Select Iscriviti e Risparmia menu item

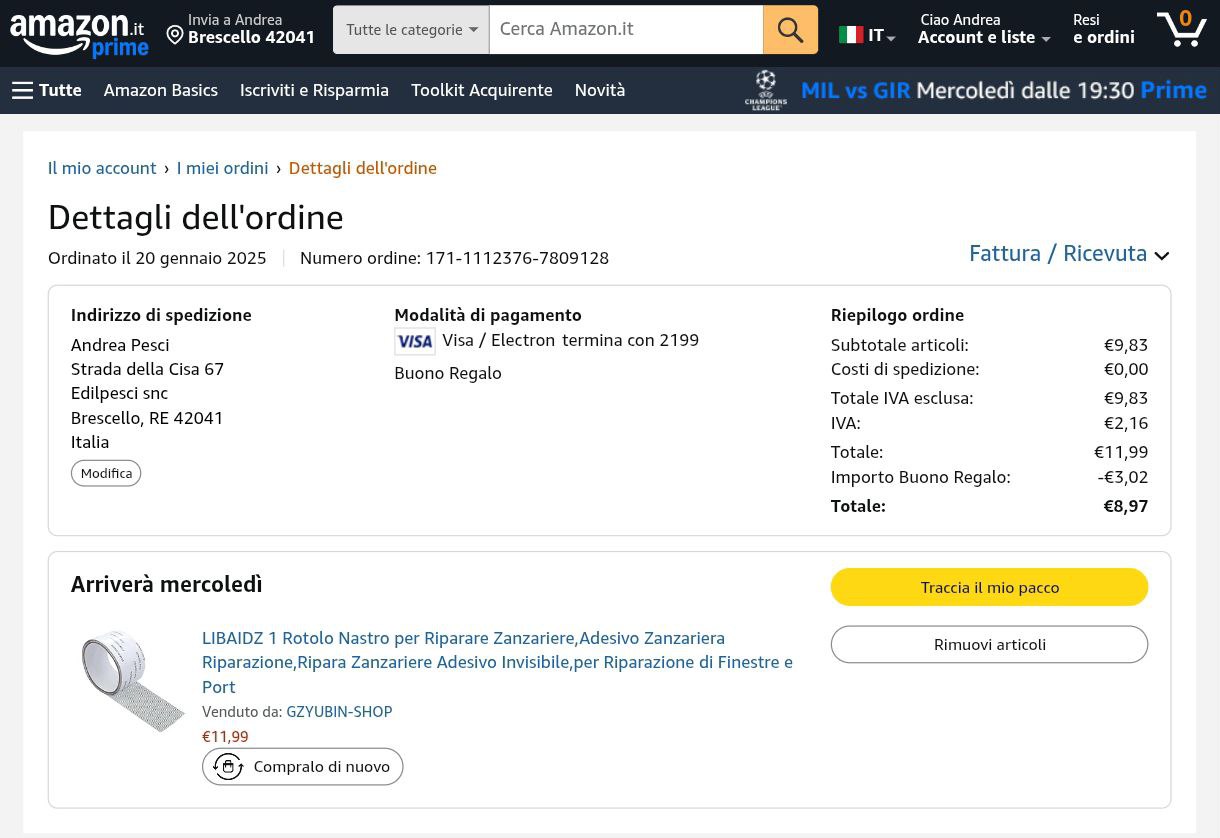point(314,90)
